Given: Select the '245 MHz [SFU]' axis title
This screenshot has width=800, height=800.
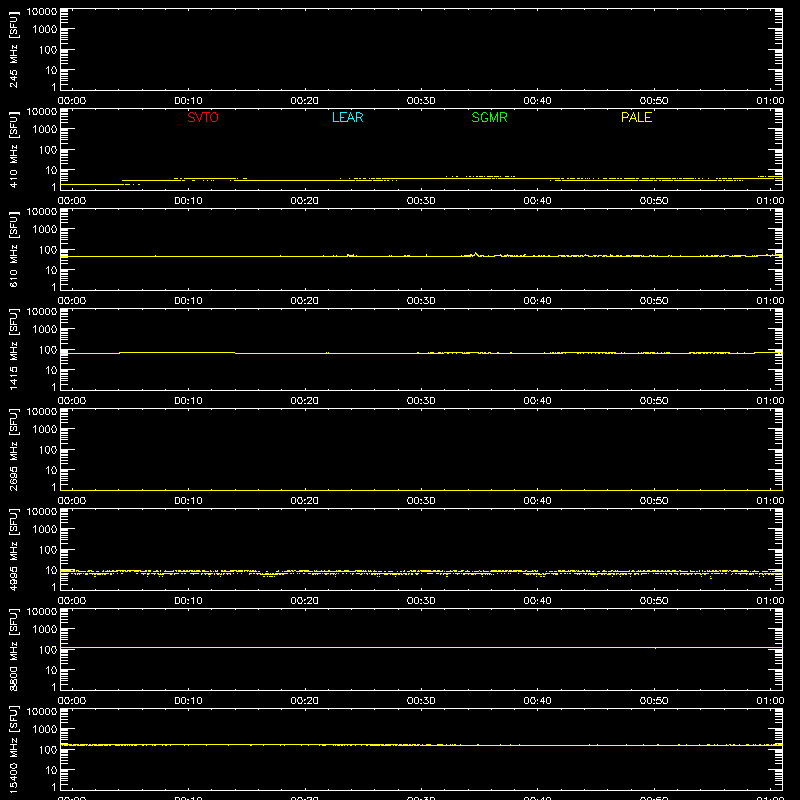Looking at the screenshot, I should (13, 49).
